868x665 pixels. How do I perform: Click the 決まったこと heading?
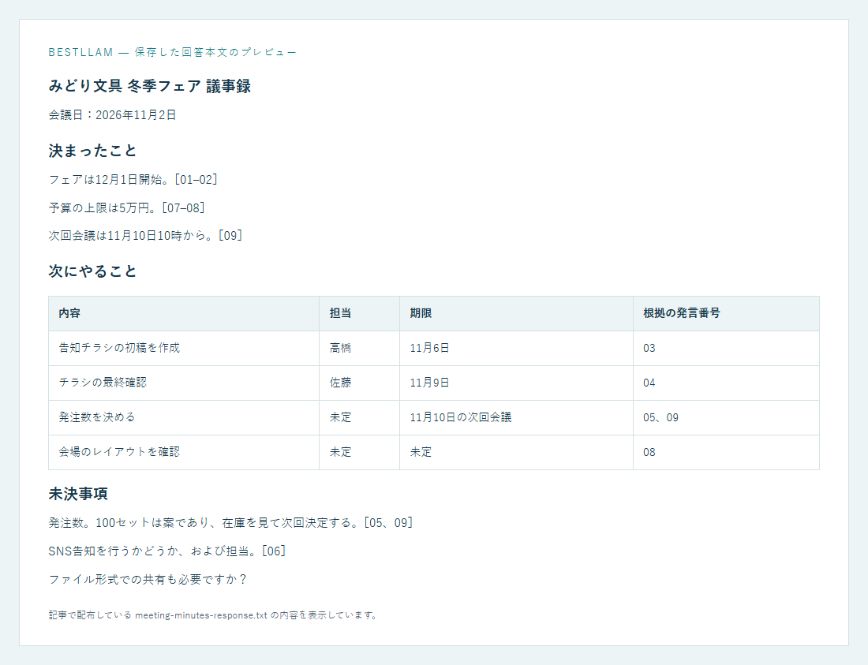[x=92, y=151]
